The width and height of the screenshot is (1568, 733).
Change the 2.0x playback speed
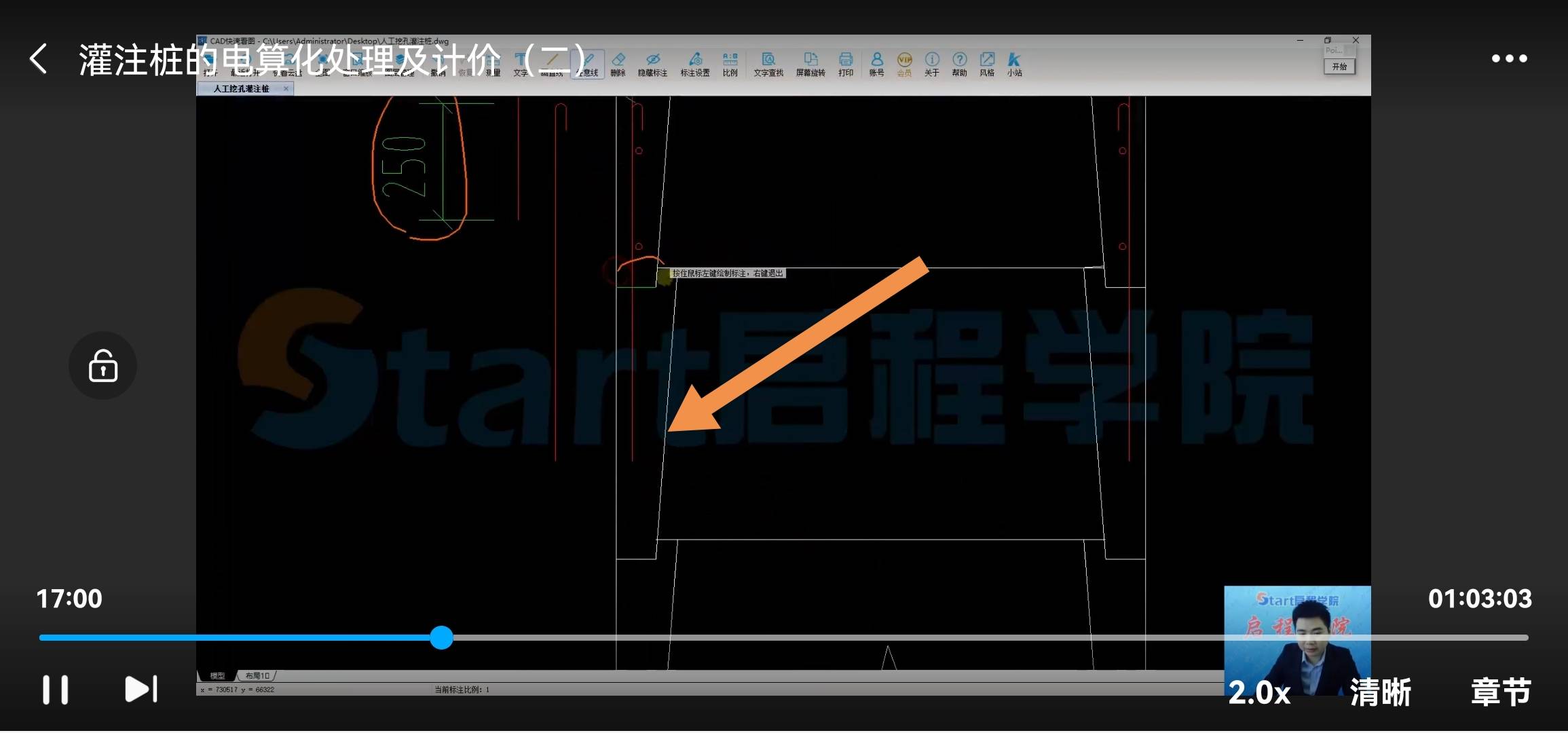(1259, 692)
